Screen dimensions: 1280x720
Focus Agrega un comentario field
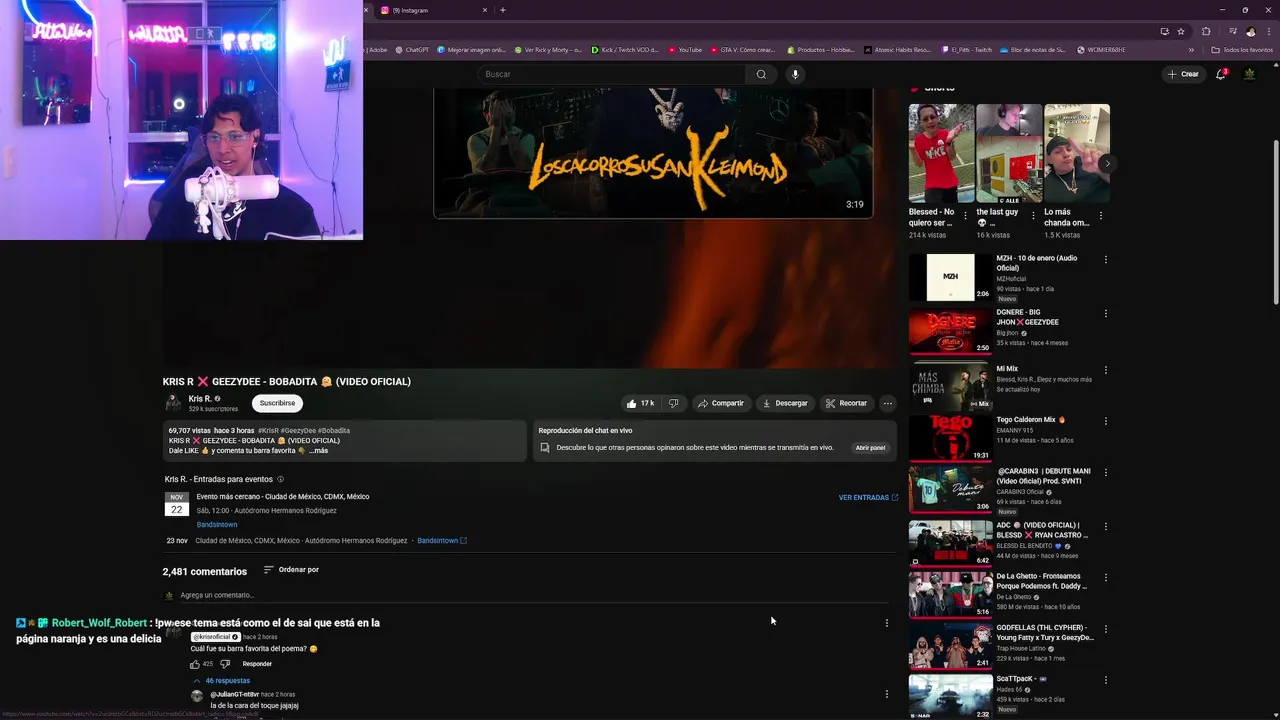[x=535, y=595]
